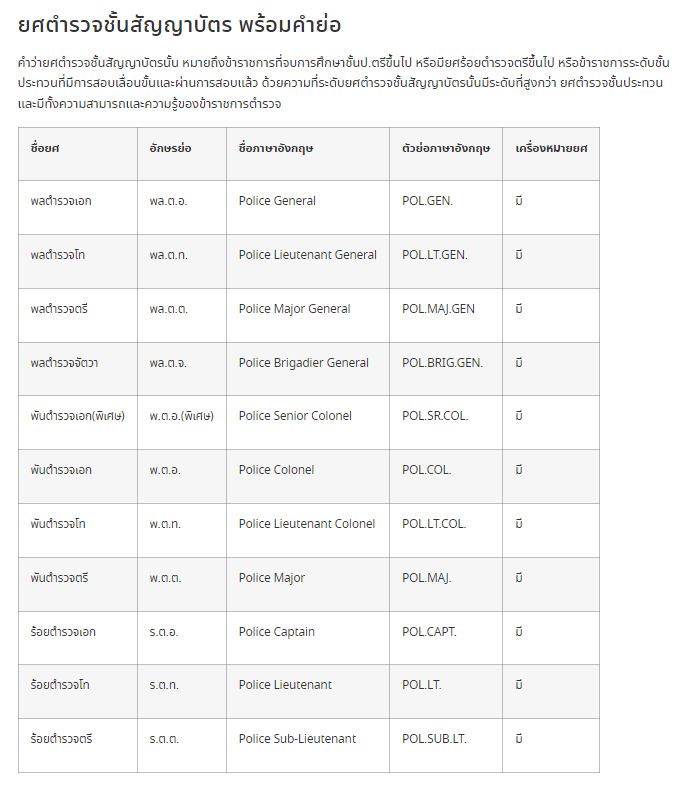The width and height of the screenshot is (678, 787).
Task: Click the Police Senior Colonel cell
Action: pos(295,416)
